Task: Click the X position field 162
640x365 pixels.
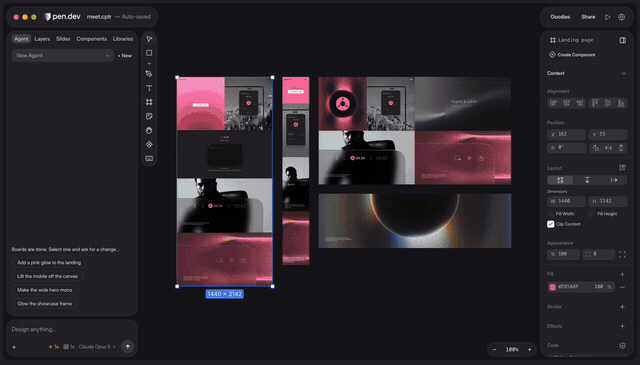Action: (x=567, y=134)
